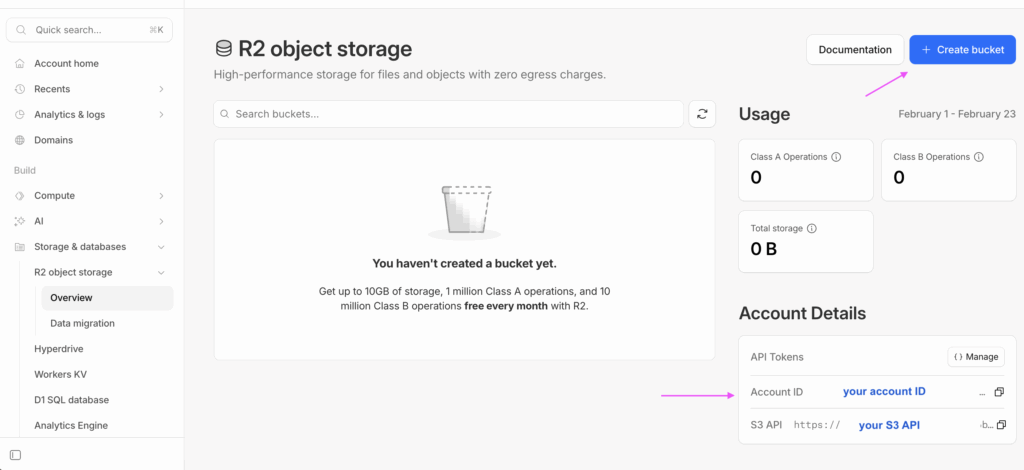Manage API Tokens
The width and height of the screenshot is (1024, 470).
coord(976,356)
